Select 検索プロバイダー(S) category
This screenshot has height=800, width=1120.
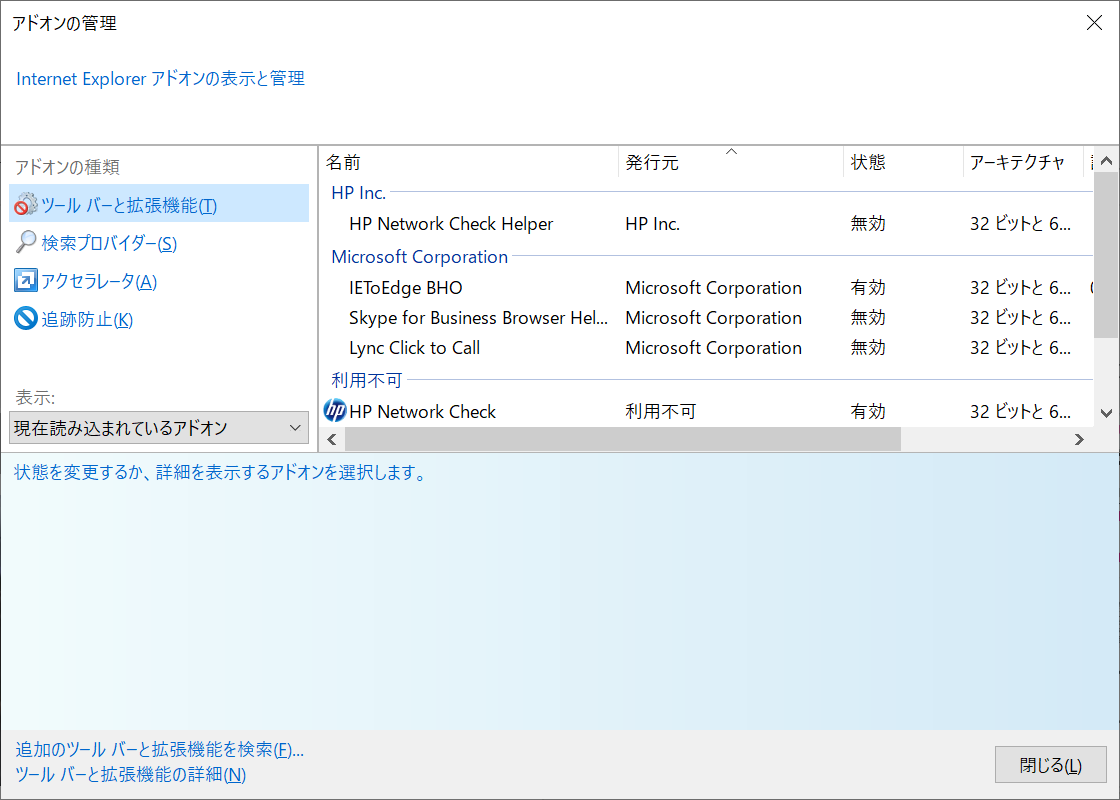click(109, 244)
